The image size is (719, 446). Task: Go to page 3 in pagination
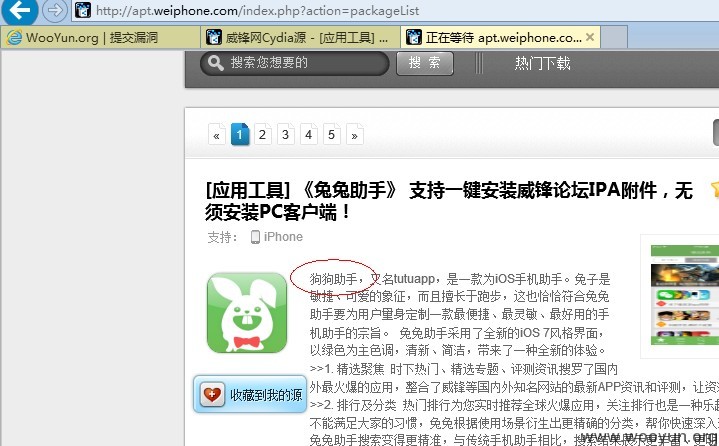pos(286,134)
